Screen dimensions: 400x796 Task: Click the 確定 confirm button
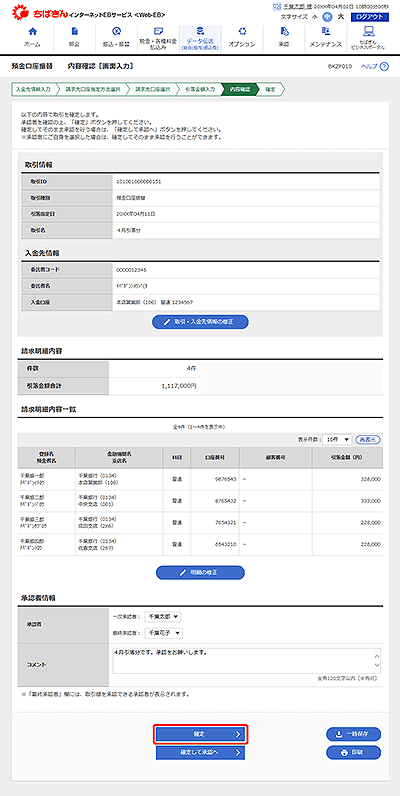point(201,734)
